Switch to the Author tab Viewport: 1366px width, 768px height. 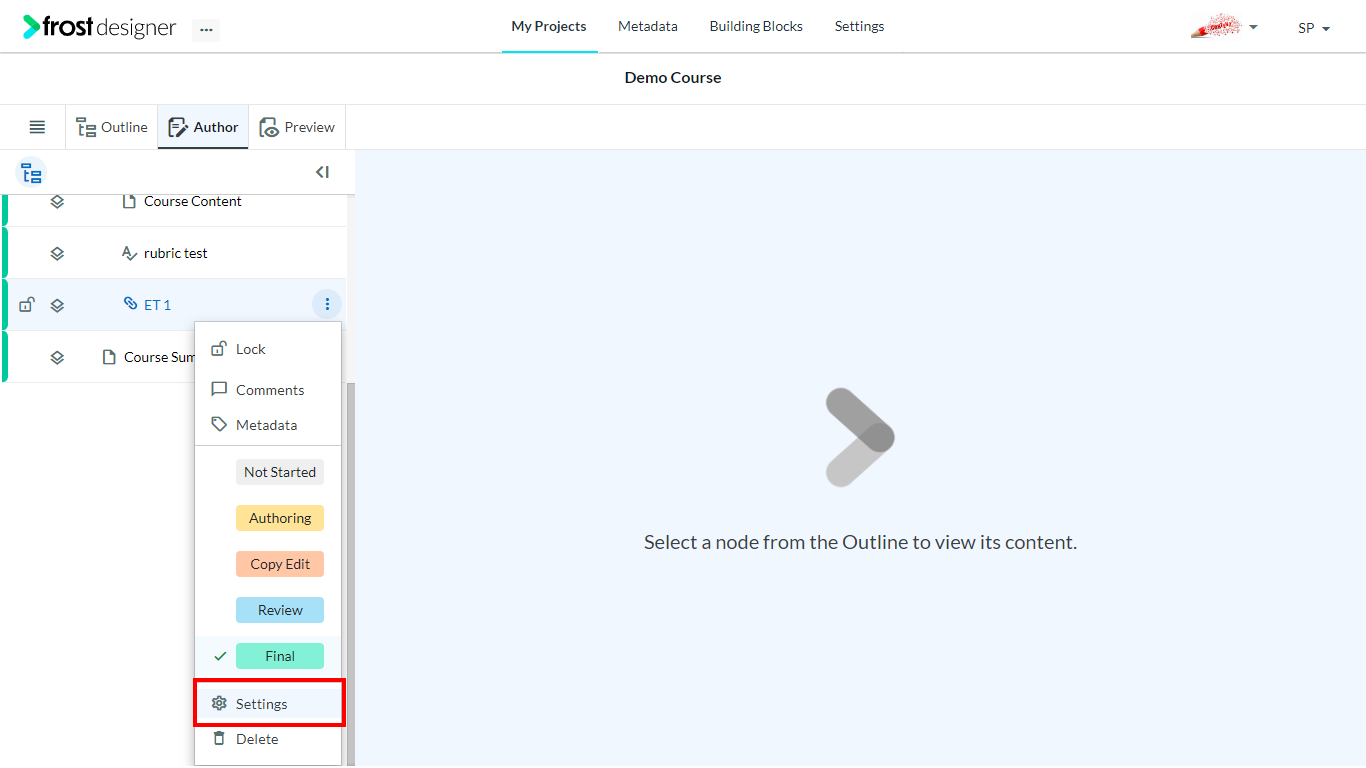click(203, 127)
